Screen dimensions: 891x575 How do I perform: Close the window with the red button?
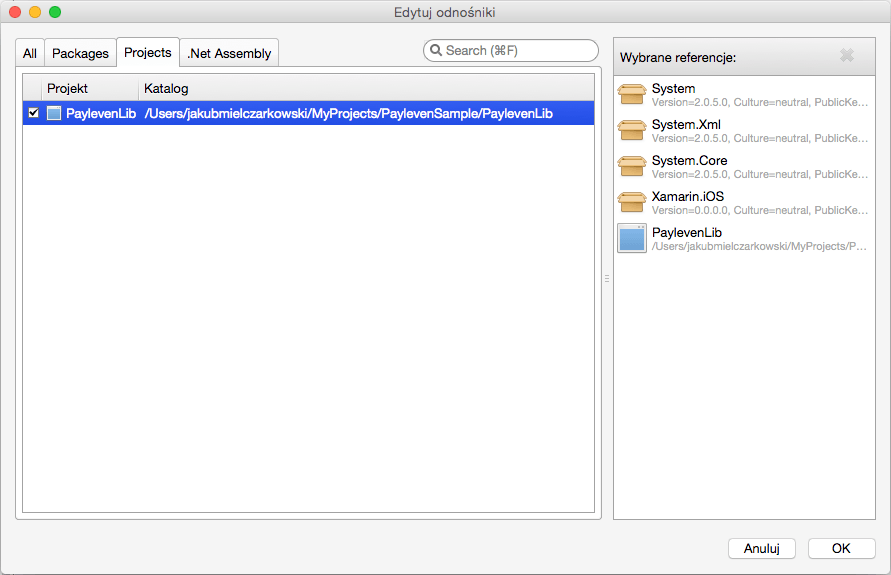pos(15,12)
